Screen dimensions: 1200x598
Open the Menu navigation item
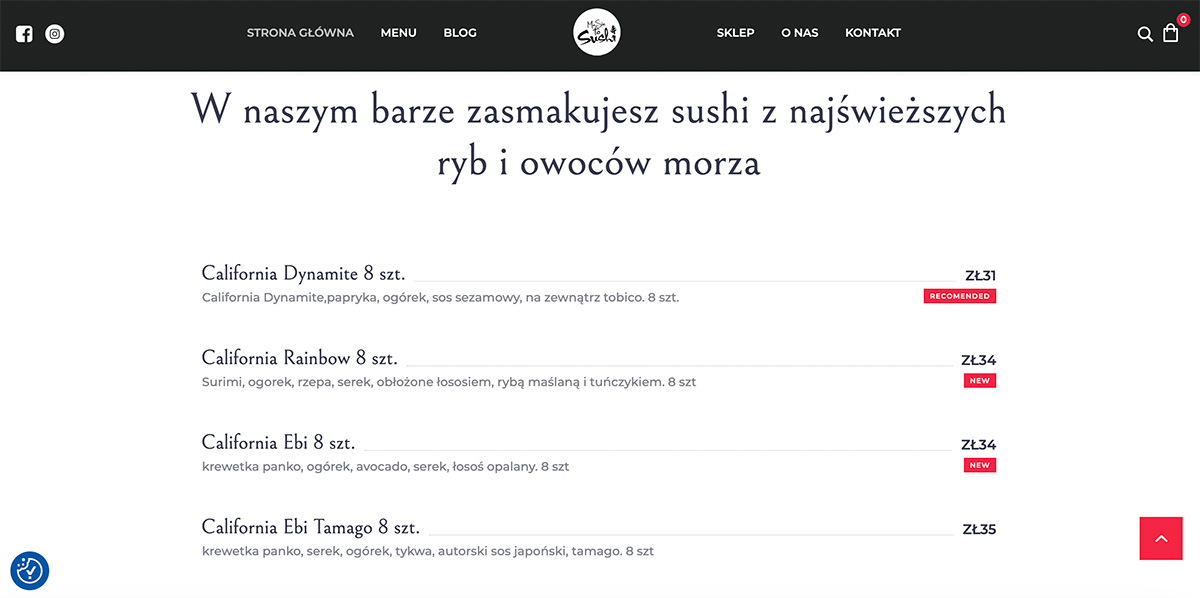pyautogui.click(x=398, y=33)
